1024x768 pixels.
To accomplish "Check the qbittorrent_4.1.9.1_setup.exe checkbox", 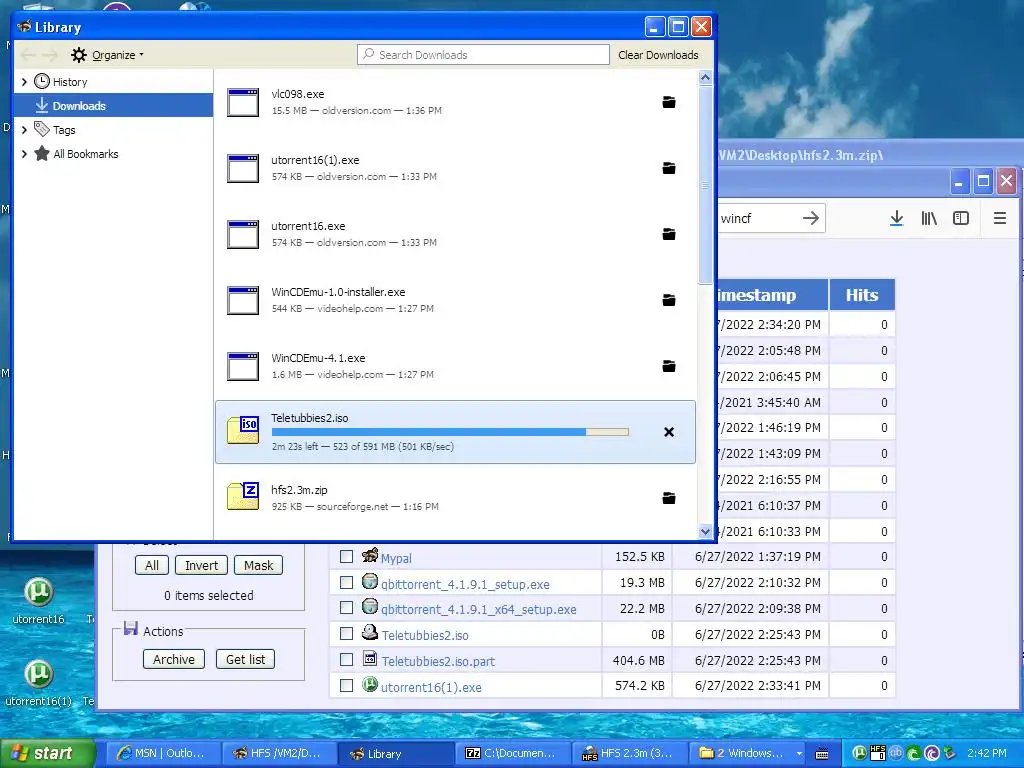I will (347, 583).
